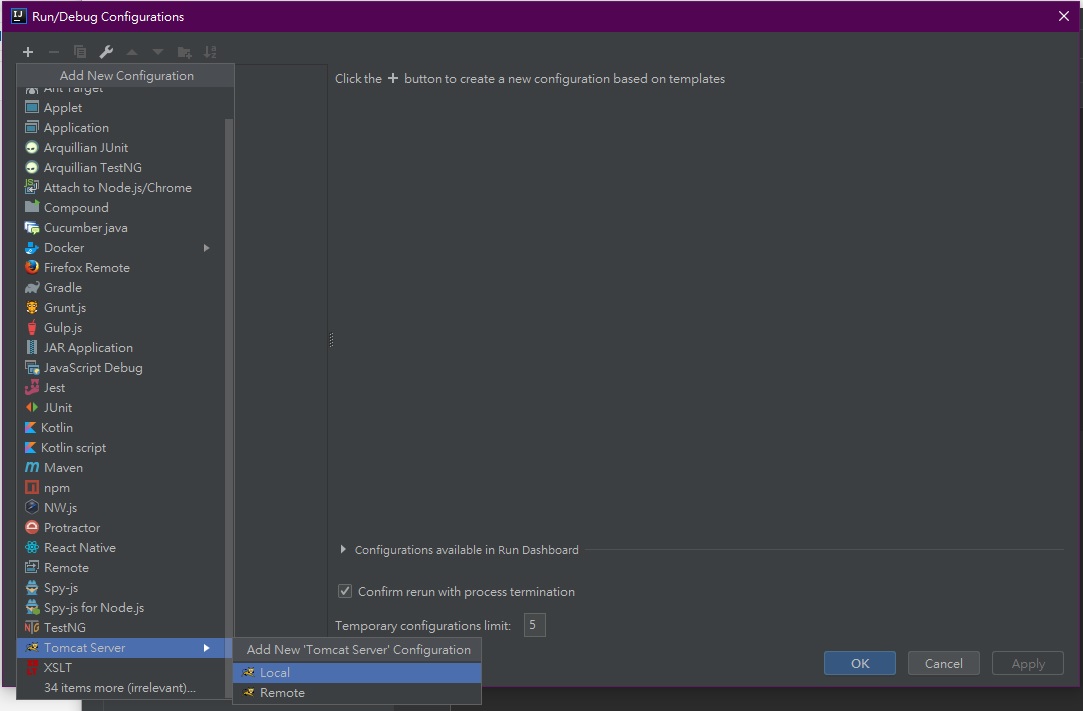This screenshot has width=1083, height=711.
Task: Click the Copy Configuration icon
Action: point(80,52)
